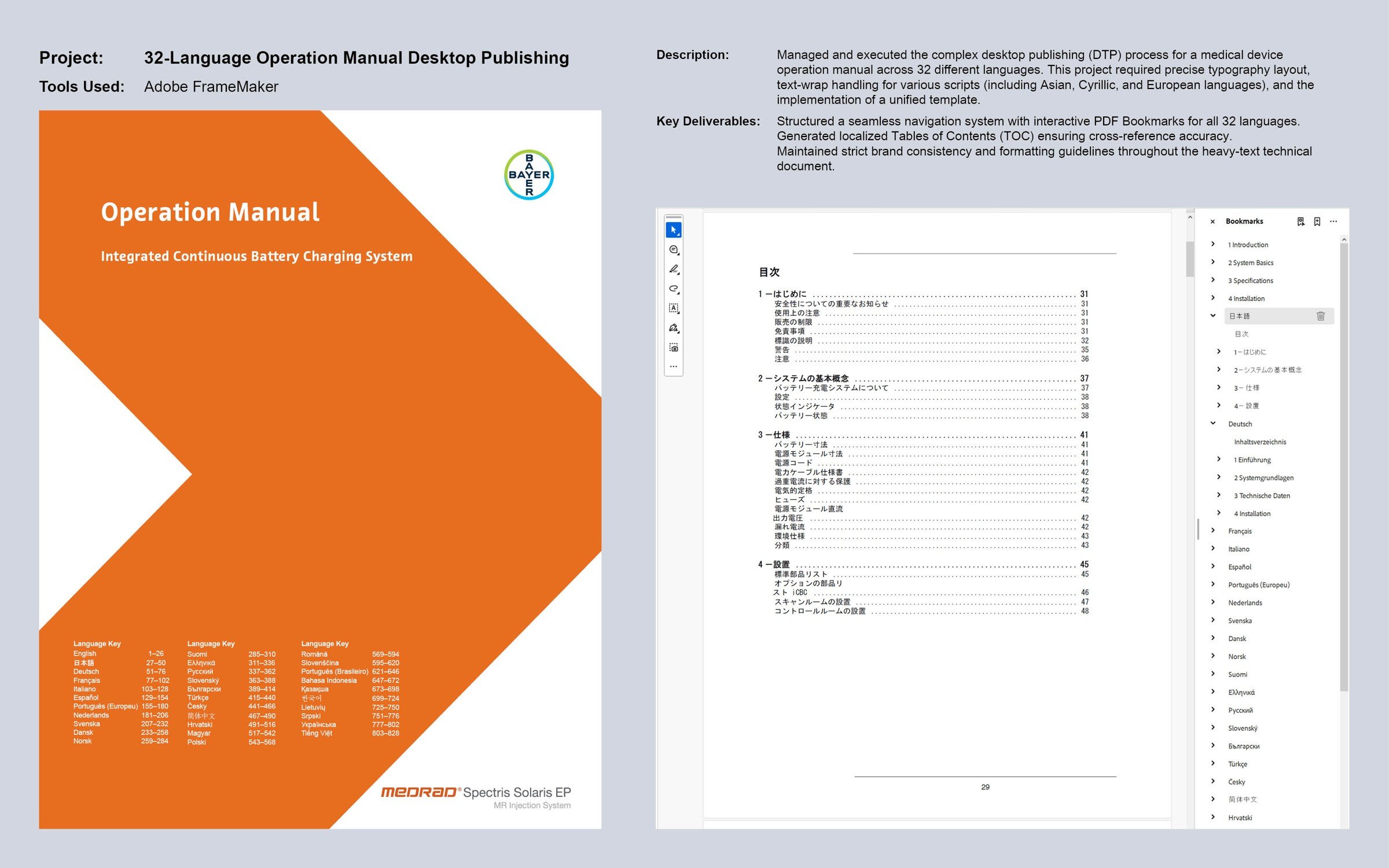Select the Ελληνικά bookmark
Image resolution: width=1389 pixels, height=868 pixels.
(x=1241, y=692)
